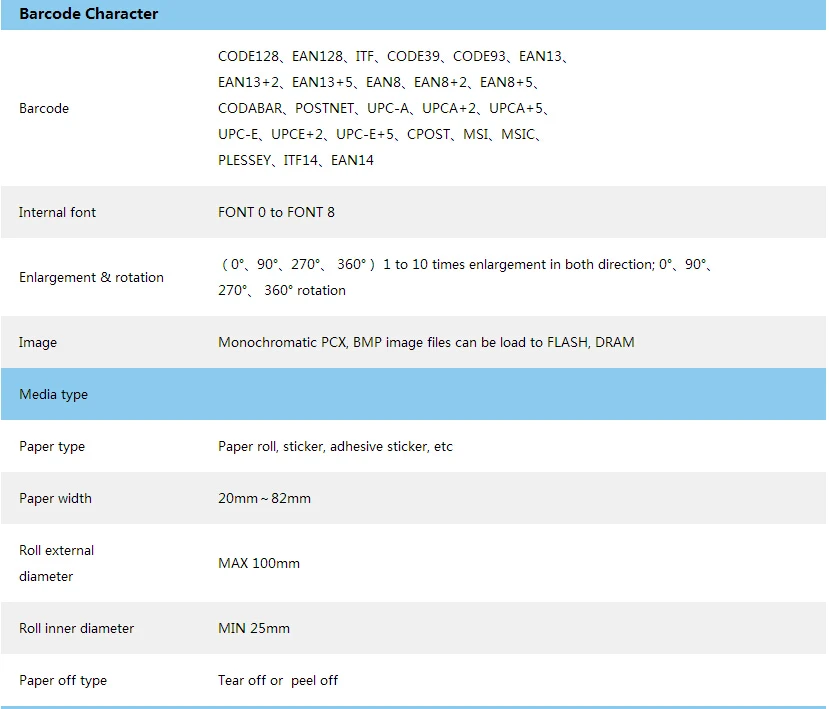Click the value 'Tear off or peel off'
This screenshot has width=829, height=709.
pyautogui.click(x=278, y=680)
